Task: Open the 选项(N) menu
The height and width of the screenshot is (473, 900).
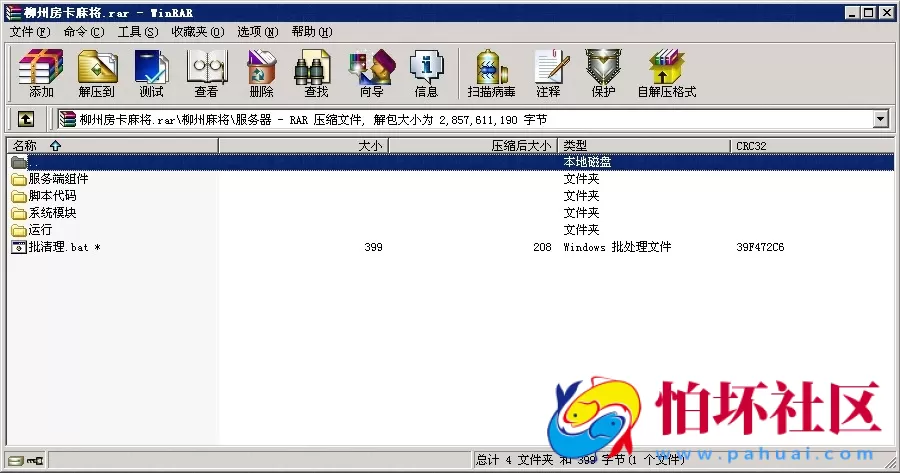Action: coord(258,32)
